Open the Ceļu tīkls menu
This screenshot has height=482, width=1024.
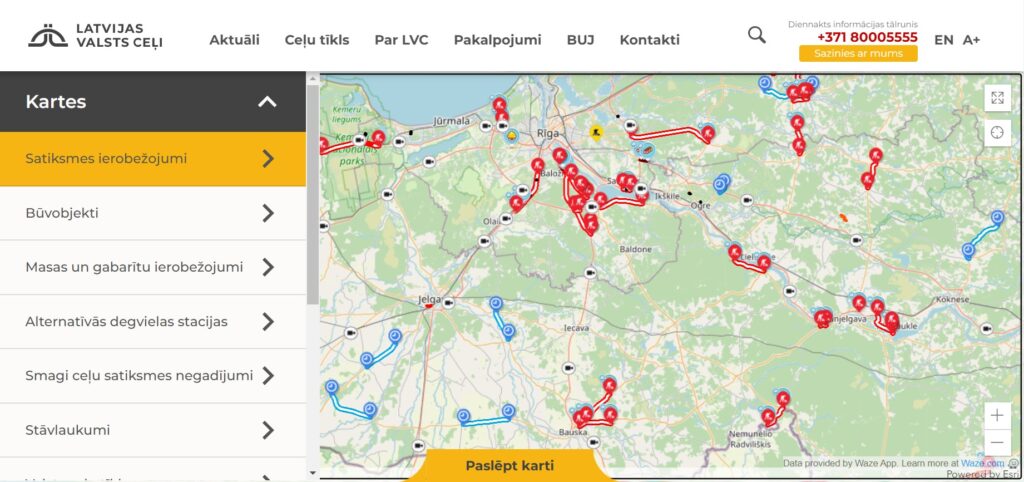[317, 40]
